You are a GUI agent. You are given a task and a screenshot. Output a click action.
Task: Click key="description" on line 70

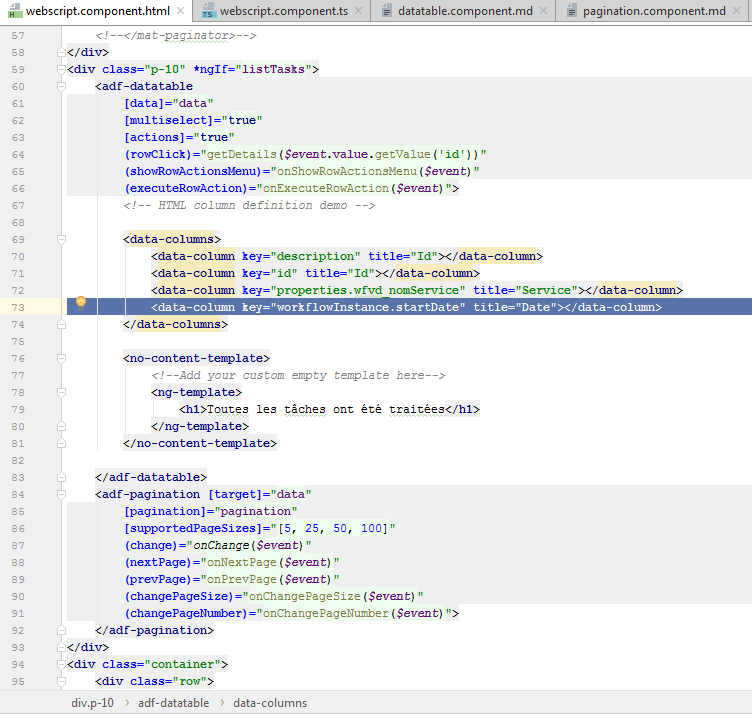pos(301,257)
